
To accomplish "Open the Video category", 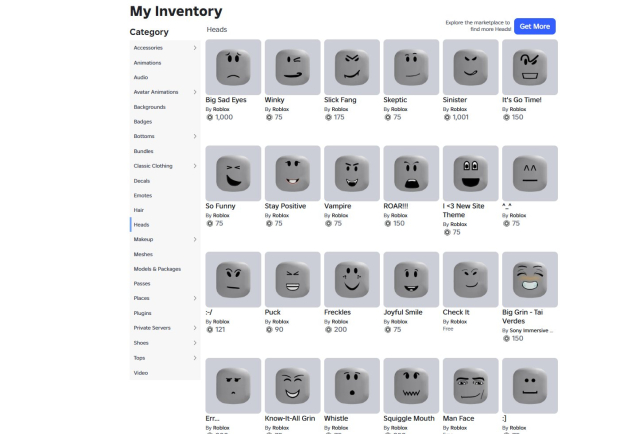I will [141, 373].
